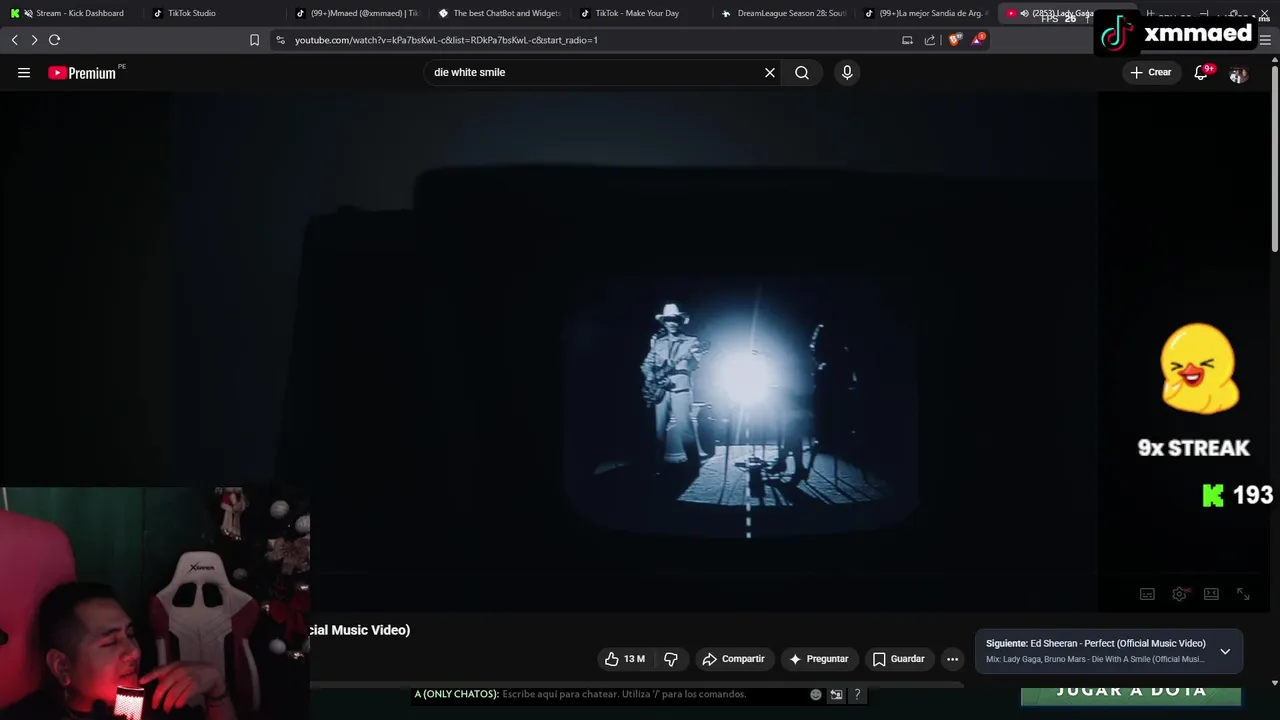The width and height of the screenshot is (1280, 720).
Task: Reload the page
Action: pyautogui.click(x=54, y=40)
